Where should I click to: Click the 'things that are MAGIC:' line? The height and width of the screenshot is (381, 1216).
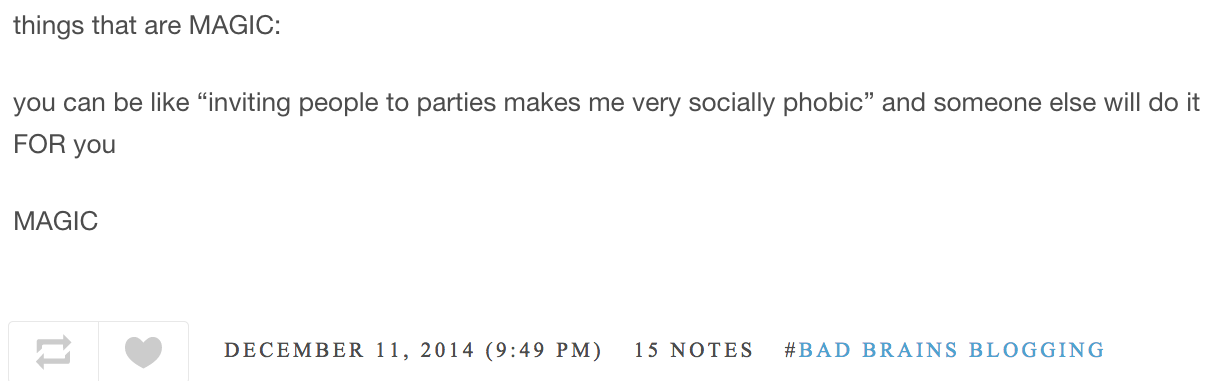(148, 25)
